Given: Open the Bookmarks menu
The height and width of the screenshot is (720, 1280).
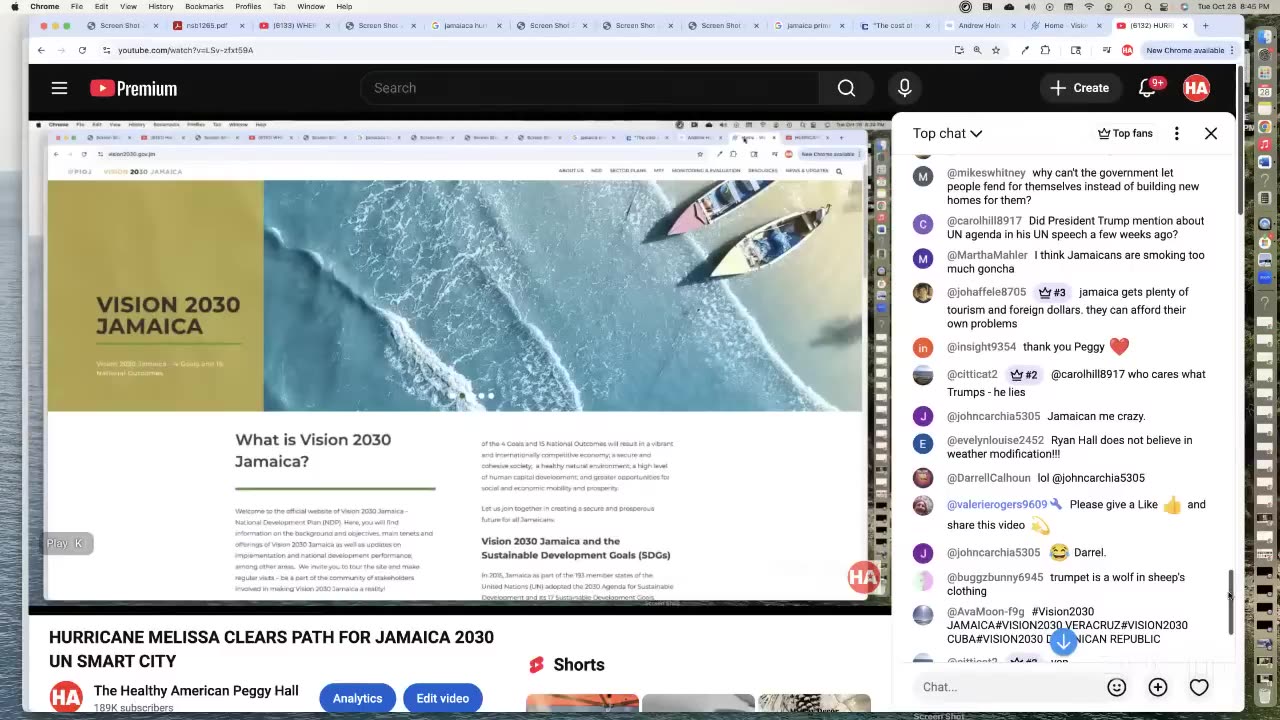Looking at the screenshot, I should (x=204, y=7).
